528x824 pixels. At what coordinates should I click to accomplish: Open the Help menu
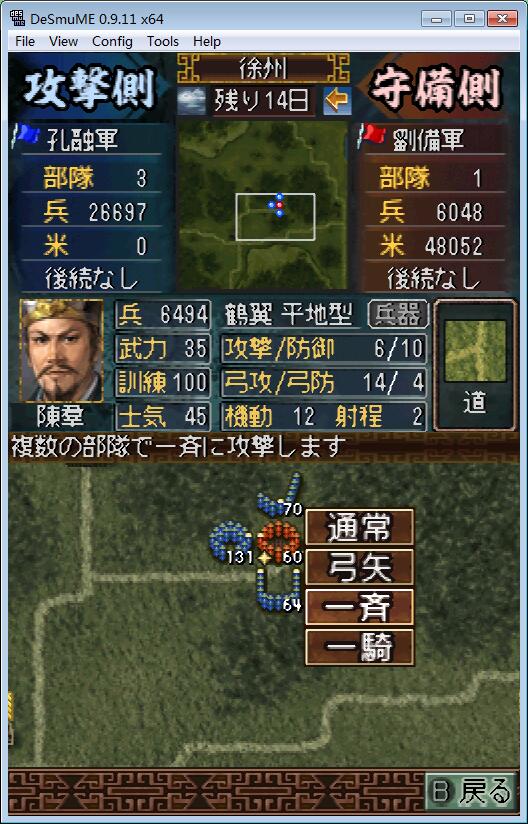[x=207, y=42]
